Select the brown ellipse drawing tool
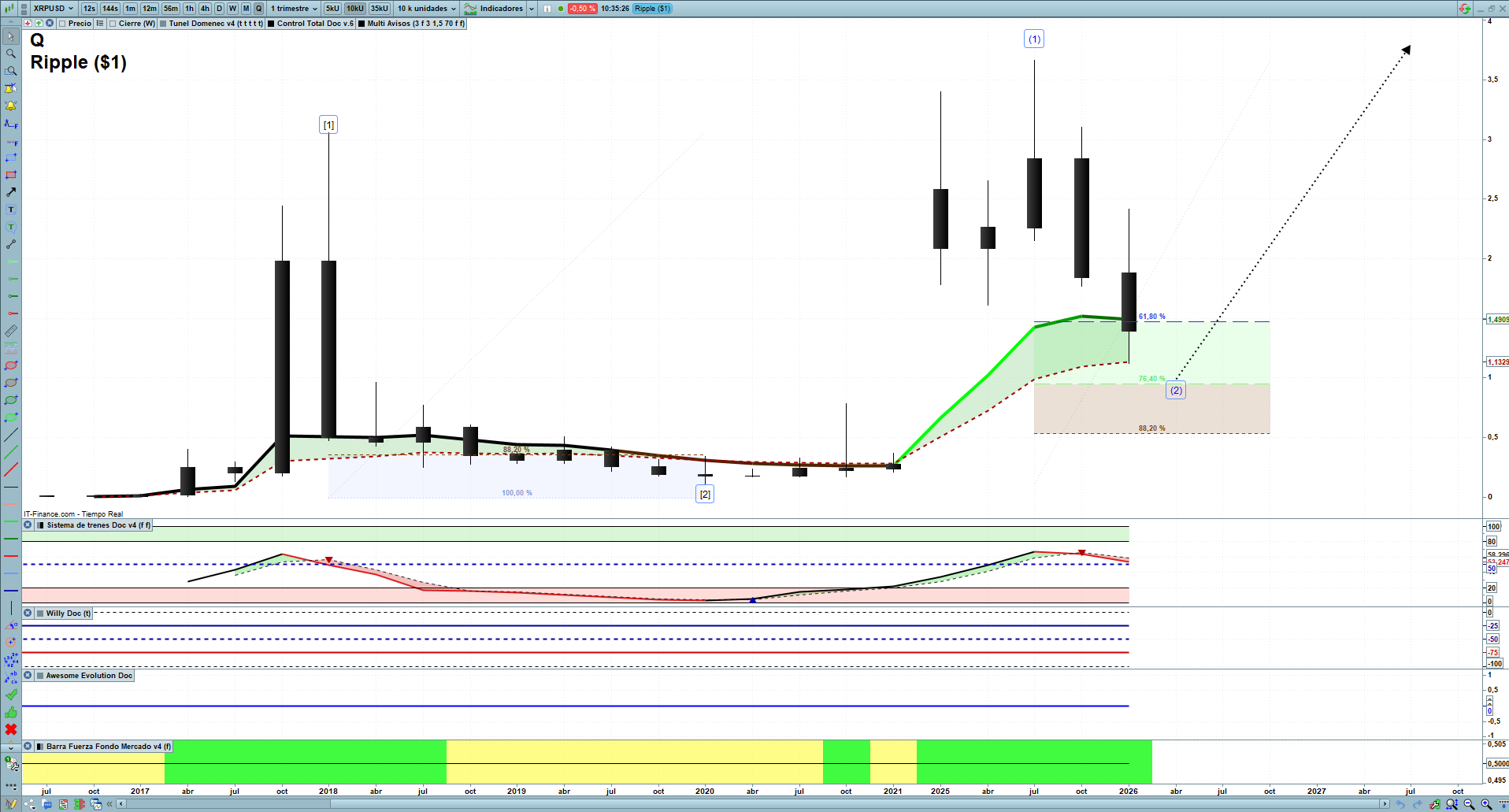1509x812 pixels. tap(11, 383)
